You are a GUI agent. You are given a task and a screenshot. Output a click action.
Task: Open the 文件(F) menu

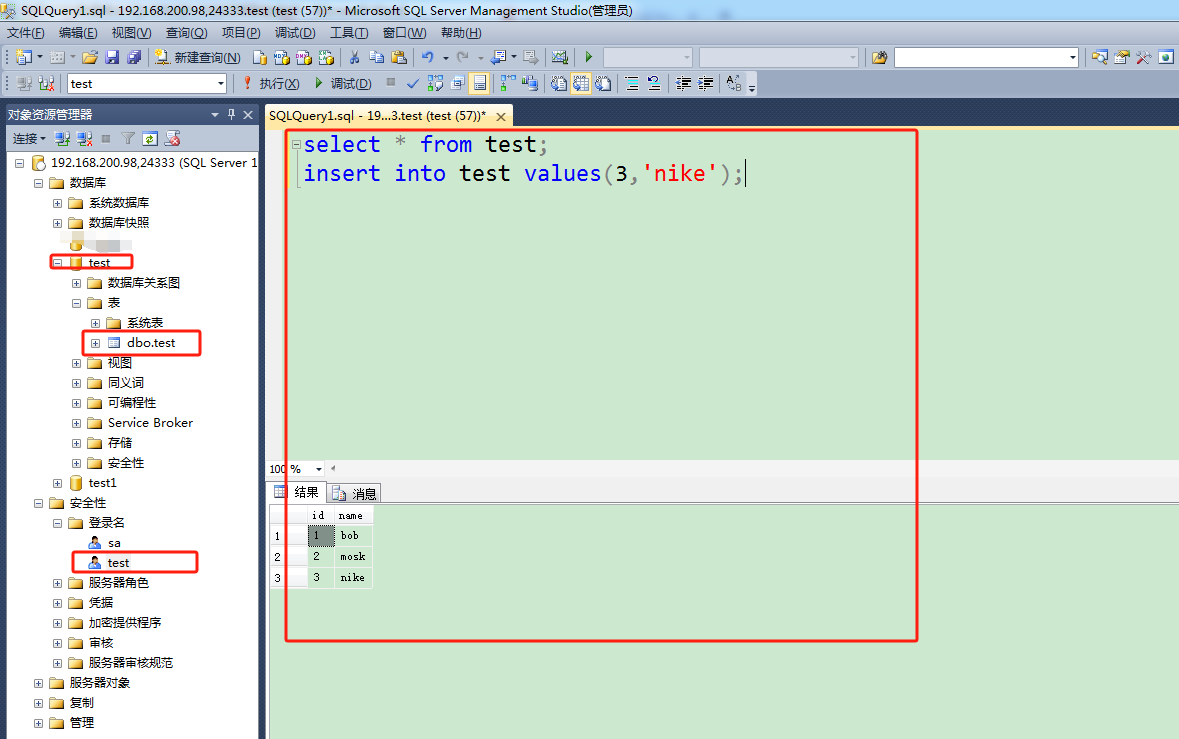(26, 32)
